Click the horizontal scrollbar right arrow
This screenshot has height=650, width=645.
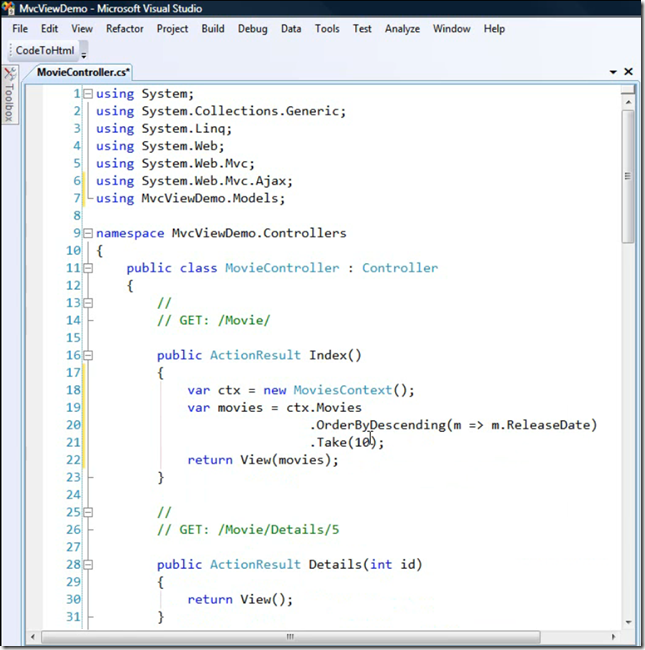(614, 636)
